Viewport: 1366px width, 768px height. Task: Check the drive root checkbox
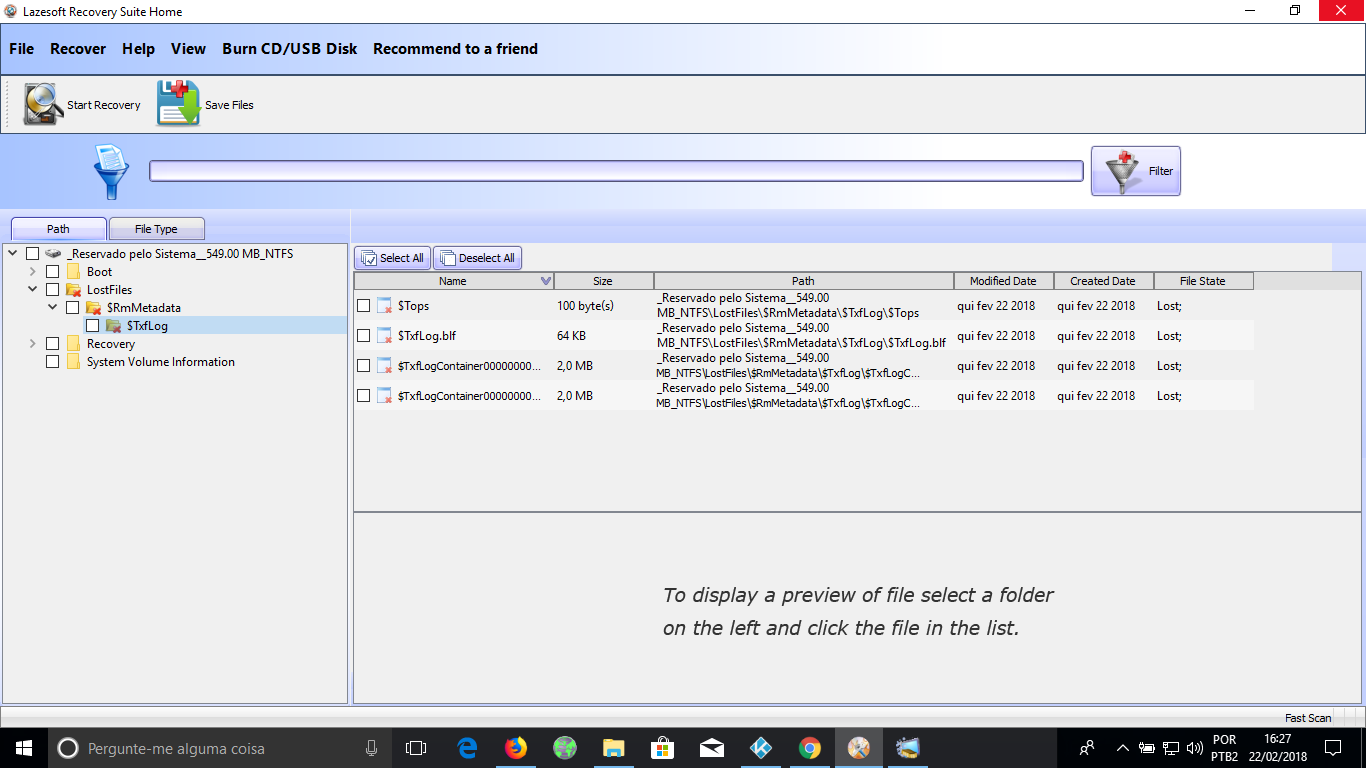click(x=33, y=254)
